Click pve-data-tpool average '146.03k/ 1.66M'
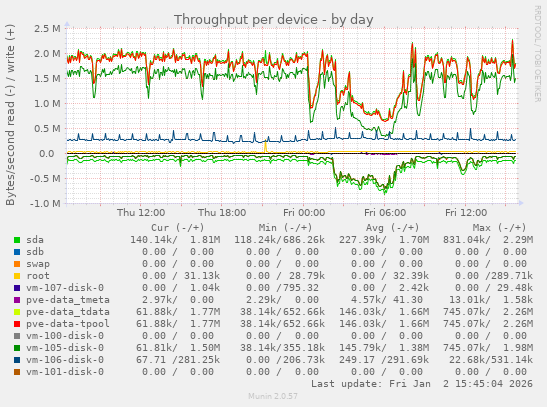Screen dimensions: 547x407 pos(384,324)
